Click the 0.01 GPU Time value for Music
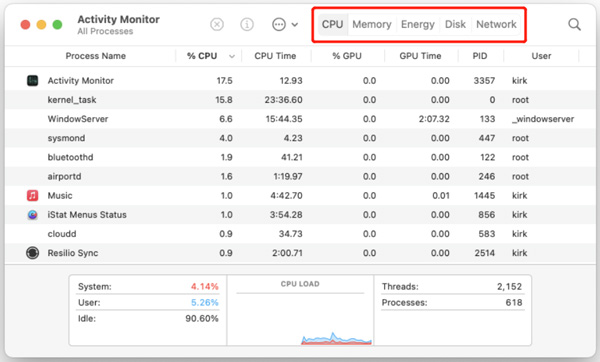The image size is (600, 362). coord(441,196)
